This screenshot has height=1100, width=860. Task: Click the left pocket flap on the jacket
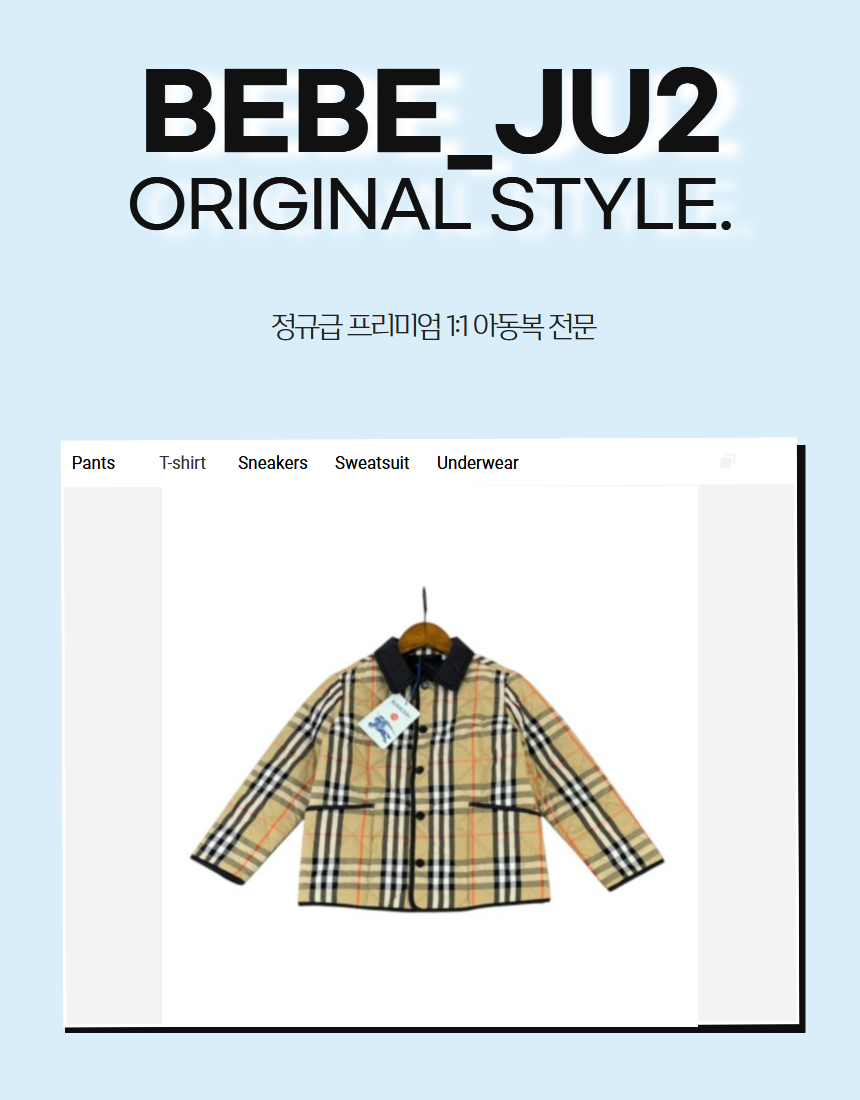(340, 808)
